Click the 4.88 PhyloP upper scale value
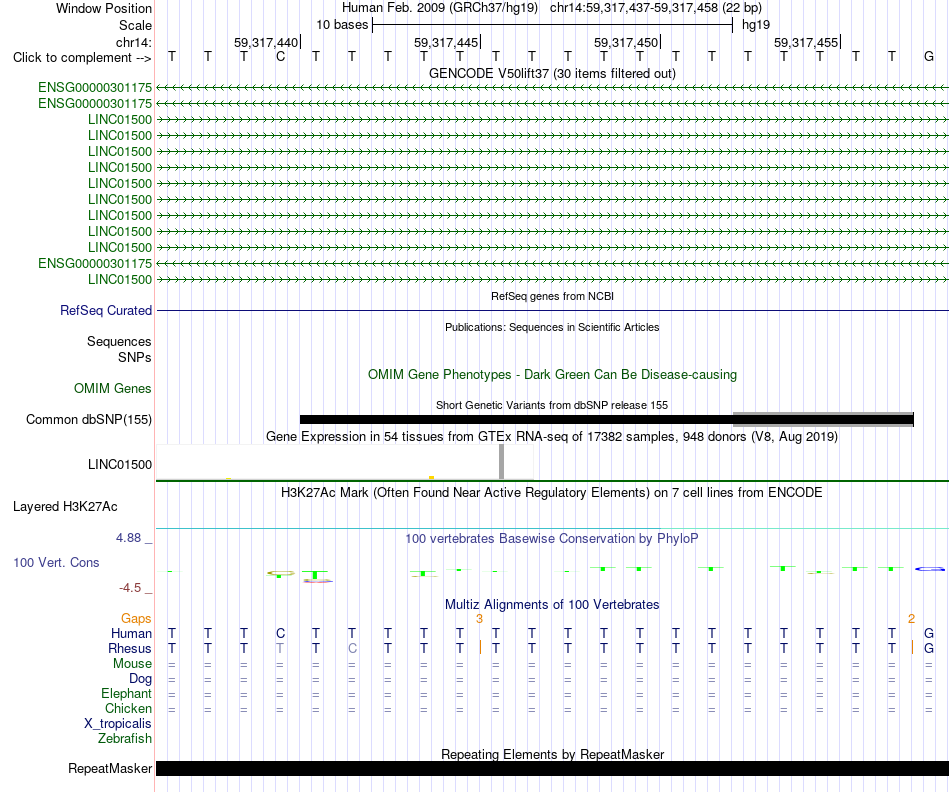 coord(128,538)
